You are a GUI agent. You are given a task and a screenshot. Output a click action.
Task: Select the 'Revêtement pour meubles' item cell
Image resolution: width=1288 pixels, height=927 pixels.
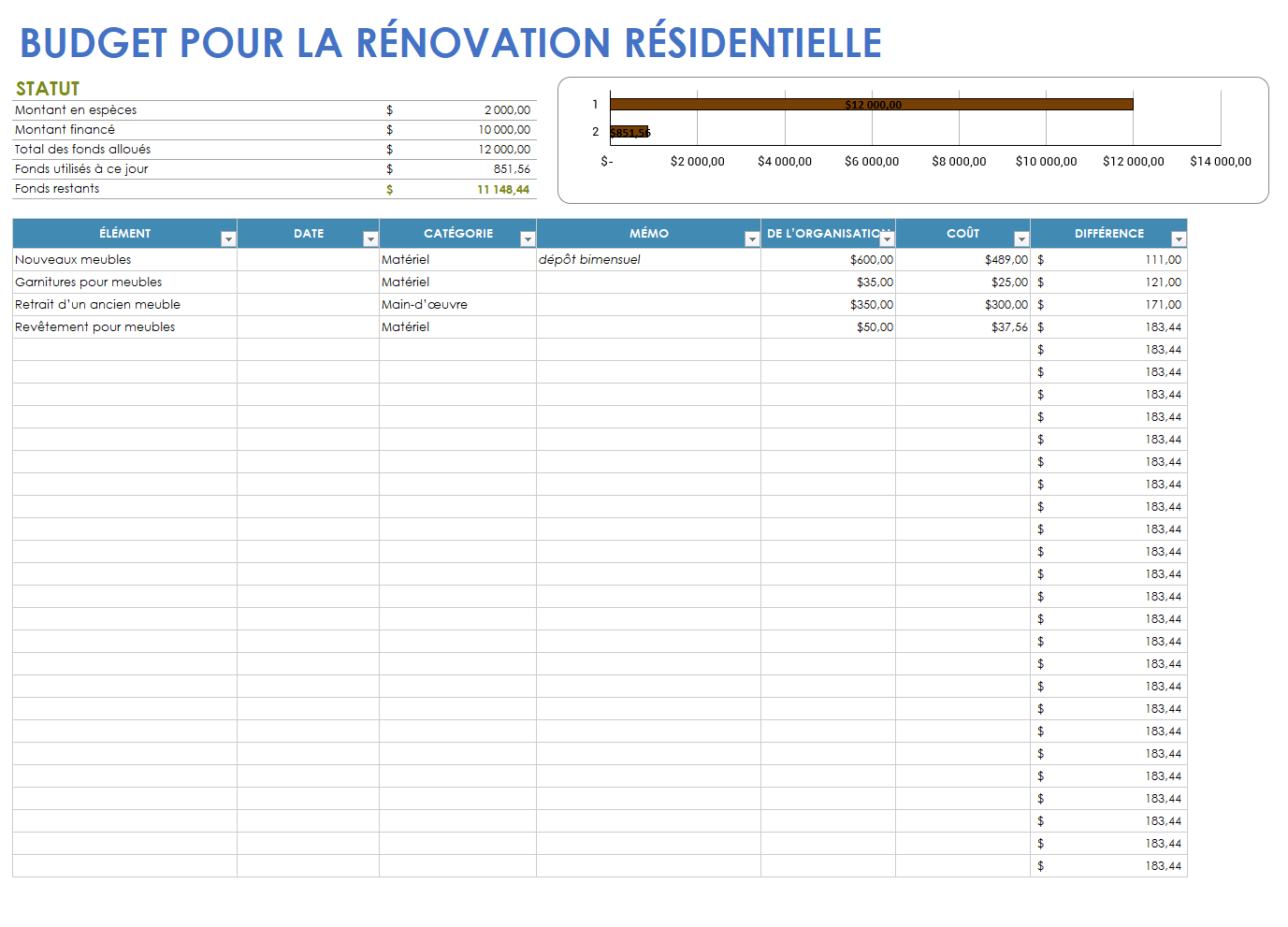(125, 327)
